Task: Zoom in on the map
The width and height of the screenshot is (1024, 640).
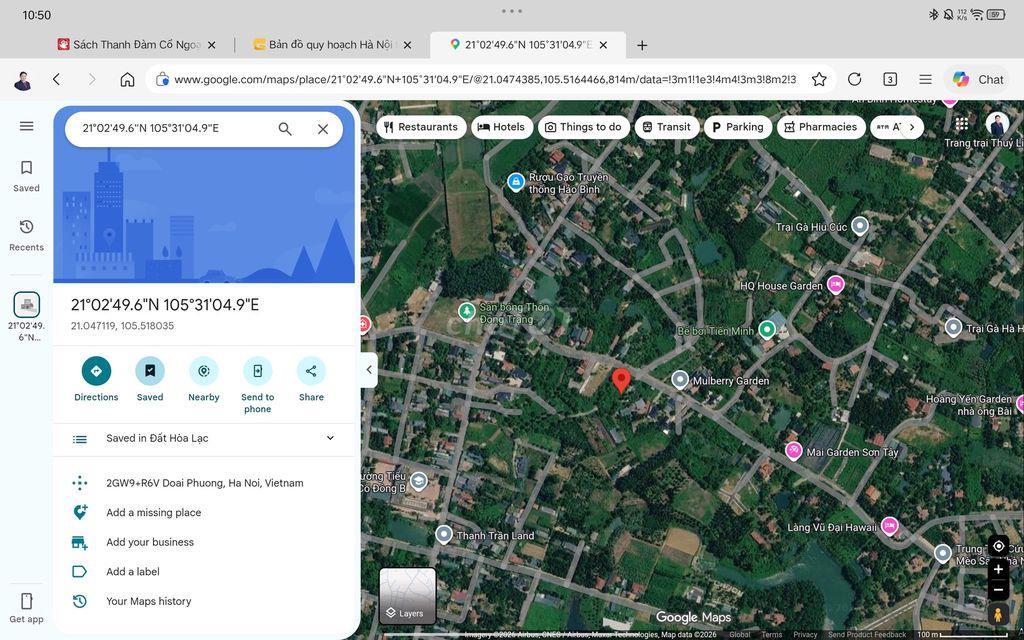Action: pyautogui.click(x=999, y=569)
